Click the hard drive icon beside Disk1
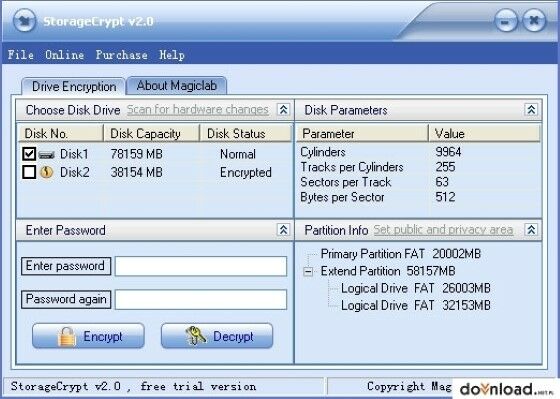Image resolution: width=560 pixels, height=399 pixels. 46,155
